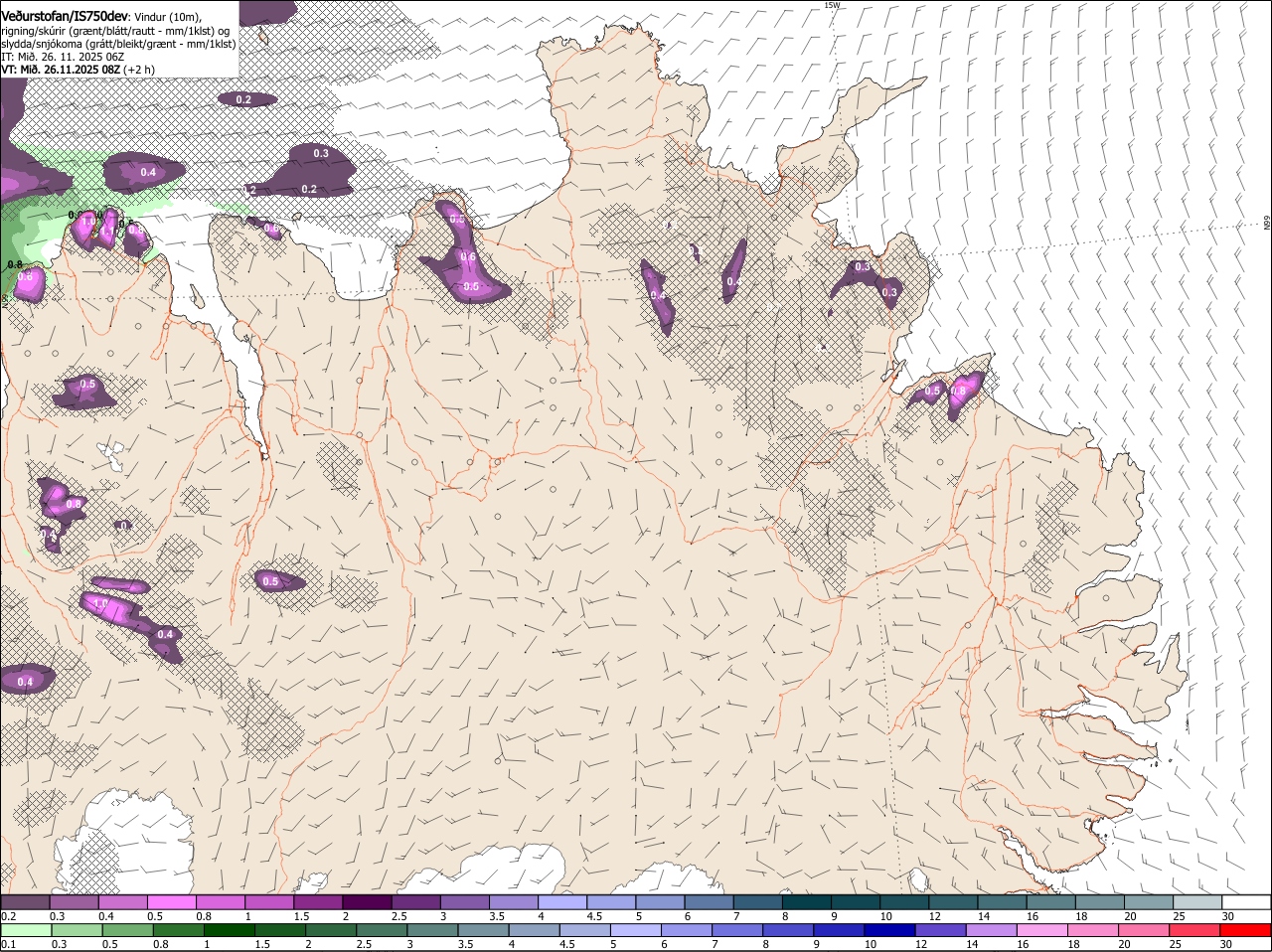The image size is (1272, 952).
Task: Click the 15W longitude label
Action: (x=832, y=5)
